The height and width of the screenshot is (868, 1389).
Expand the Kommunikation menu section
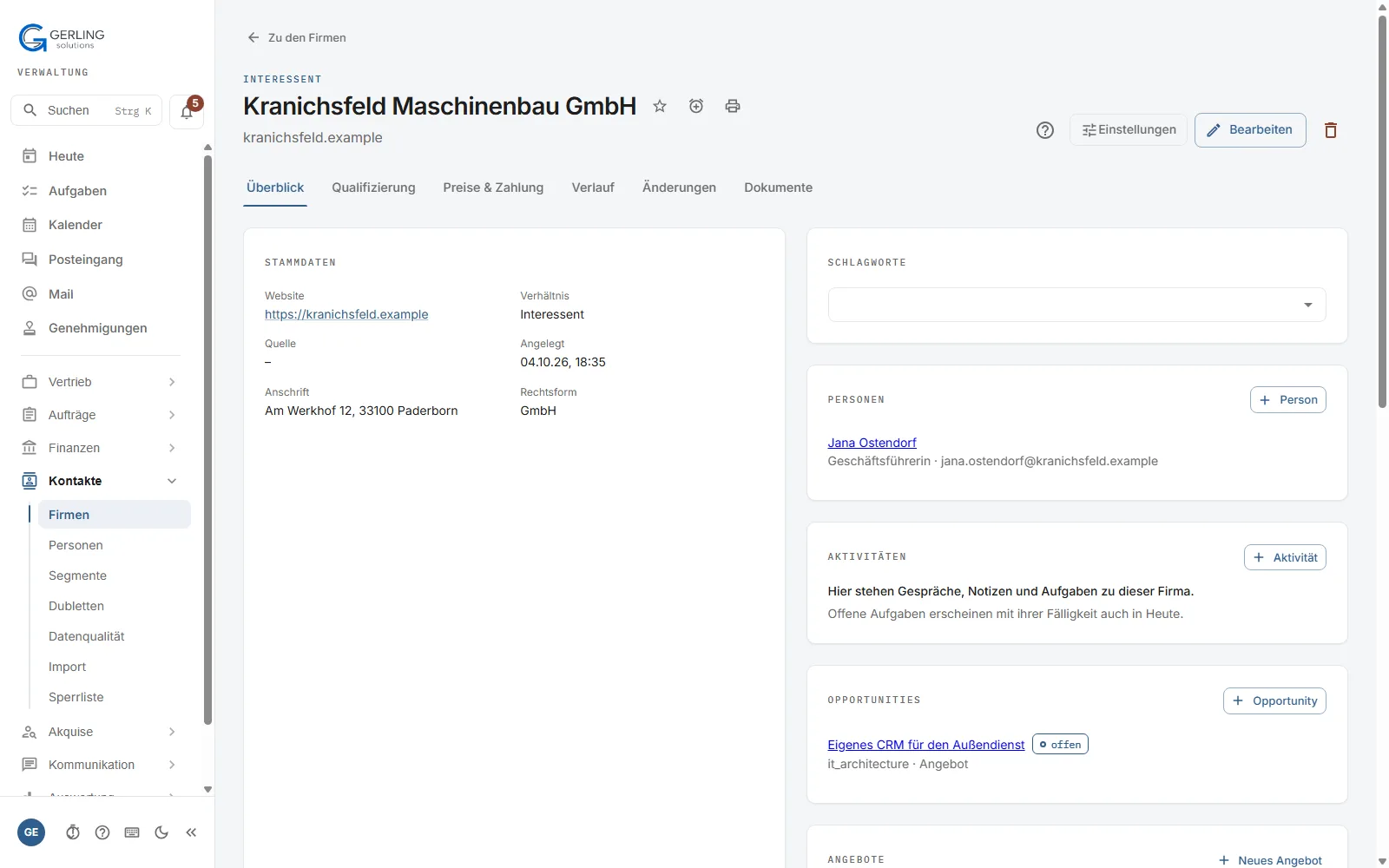click(x=101, y=765)
